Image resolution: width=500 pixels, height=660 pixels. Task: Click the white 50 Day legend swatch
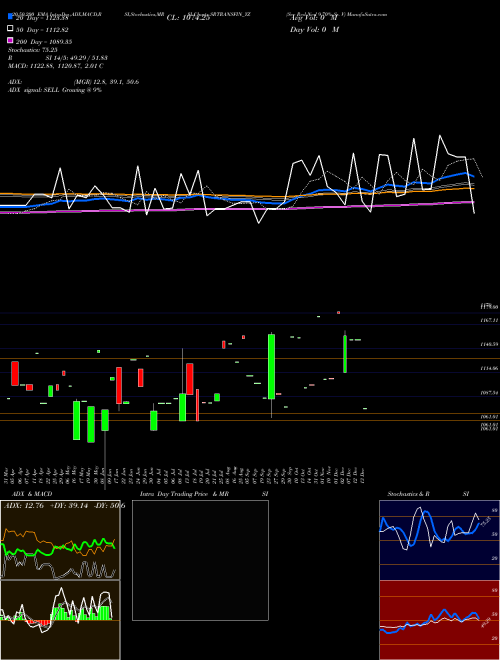pos(10,28)
